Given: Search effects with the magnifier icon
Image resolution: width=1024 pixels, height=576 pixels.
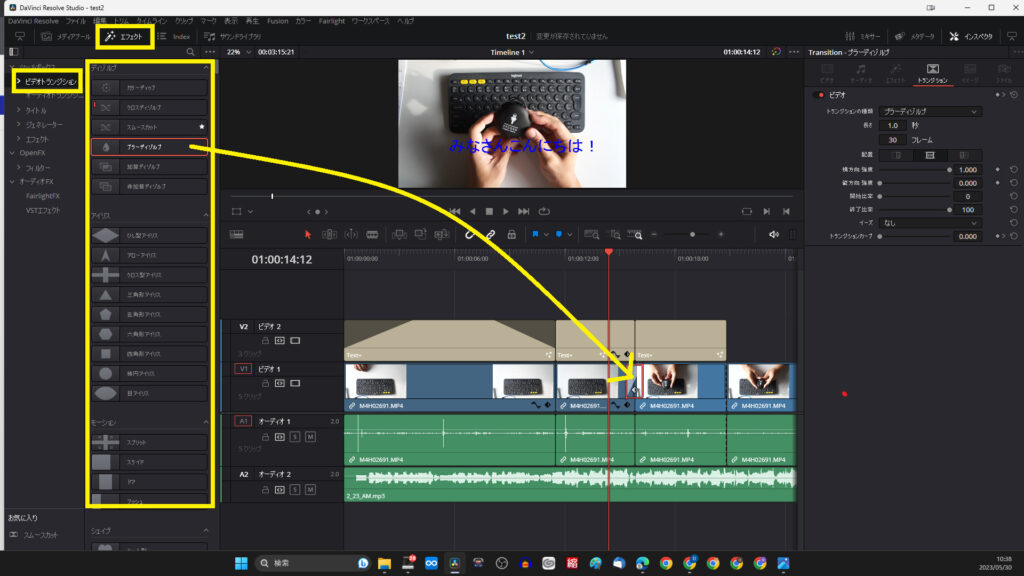Looking at the screenshot, I should point(190,52).
